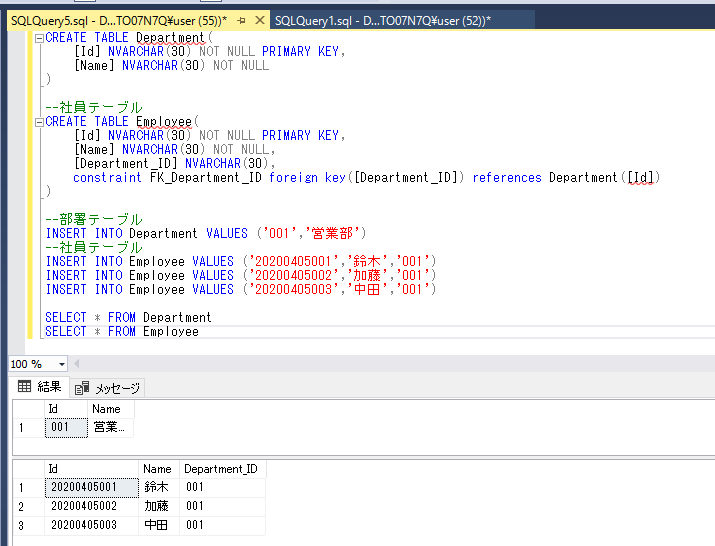Click the SELECT * FROM Employee line

coord(122,332)
